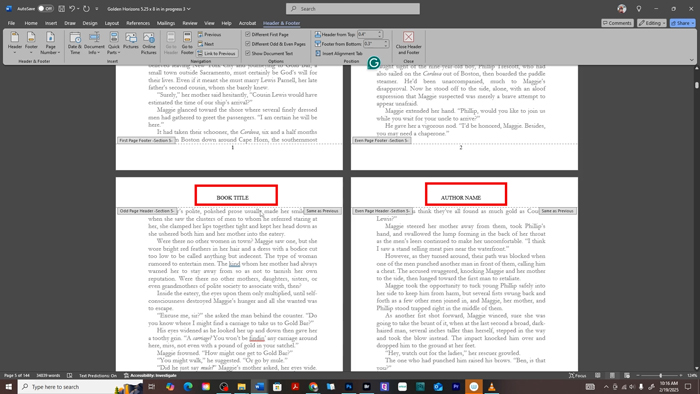Uncheck Different Odd & Even Pages
Viewport: 700px width, 394px height.
coord(275,44)
